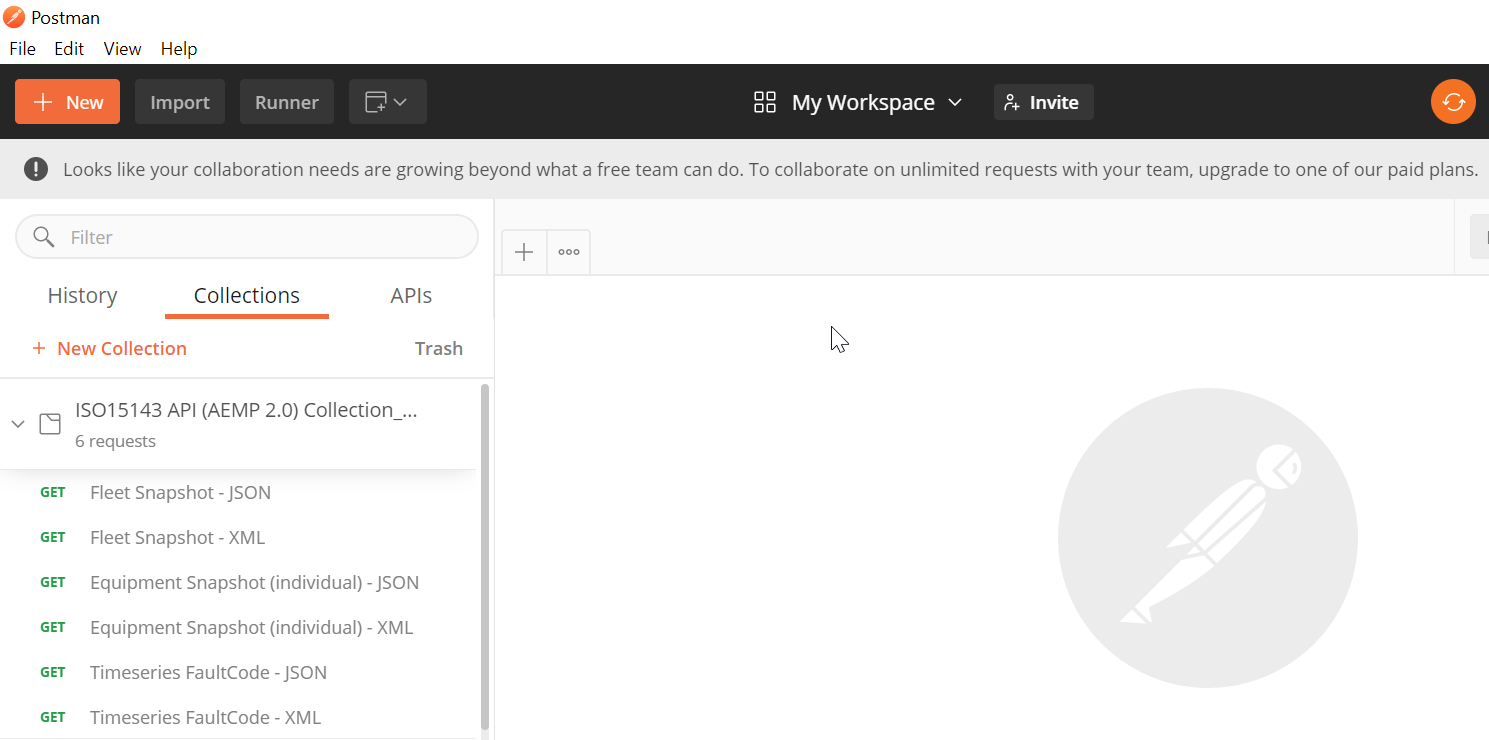Click the orange sync status icon
1489x740 pixels.
pyautogui.click(x=1453, y=102)
